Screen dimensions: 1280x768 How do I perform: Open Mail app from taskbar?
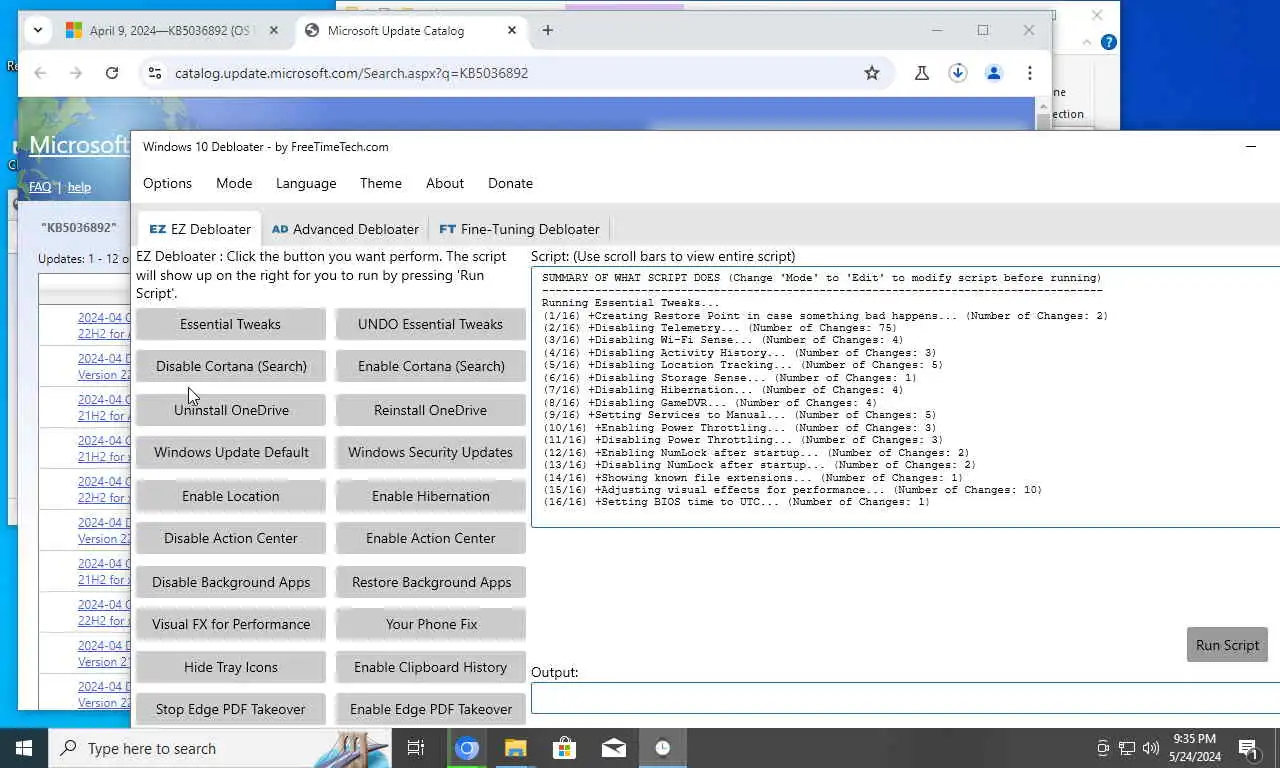pyautogui.click(x=614, y=748)
